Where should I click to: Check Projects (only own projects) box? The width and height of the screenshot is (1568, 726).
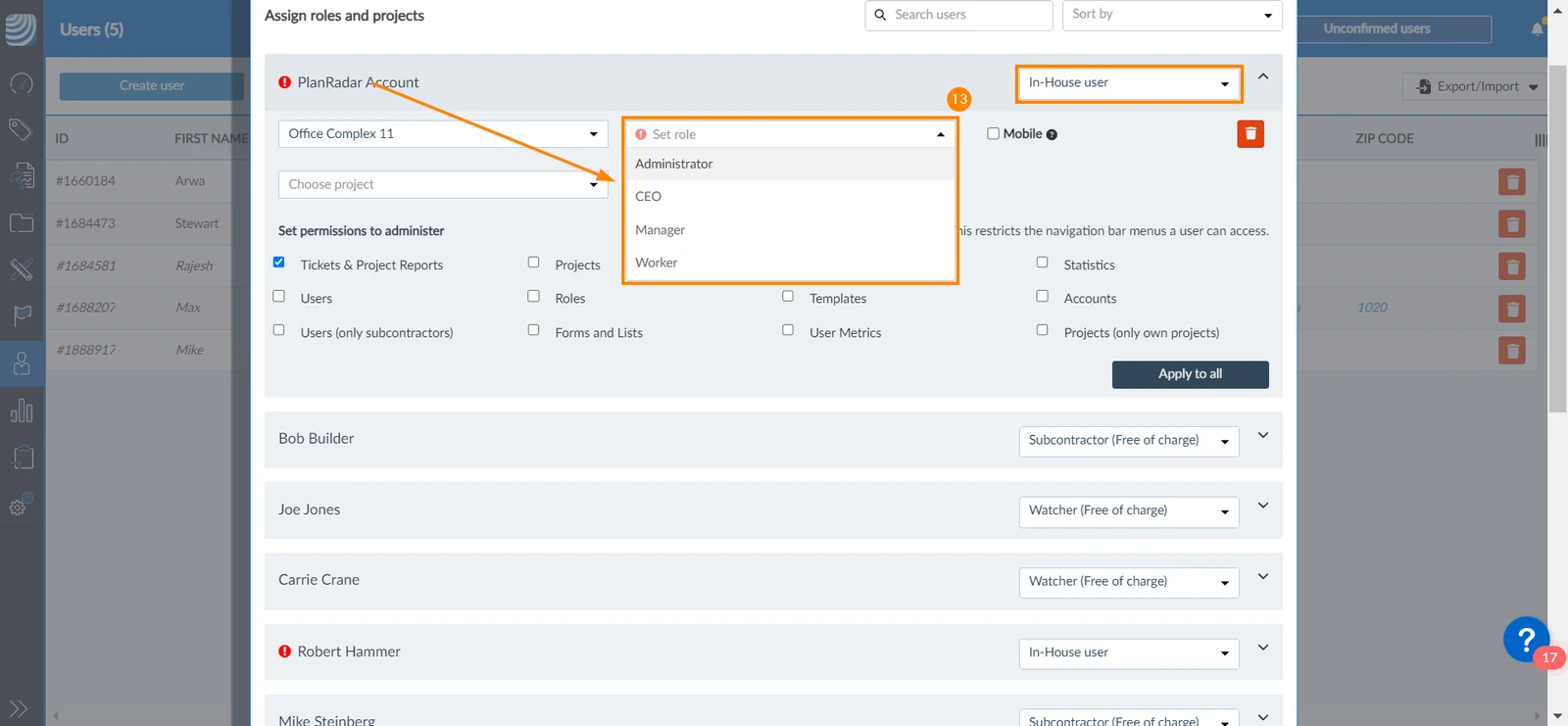(1043, 330)
